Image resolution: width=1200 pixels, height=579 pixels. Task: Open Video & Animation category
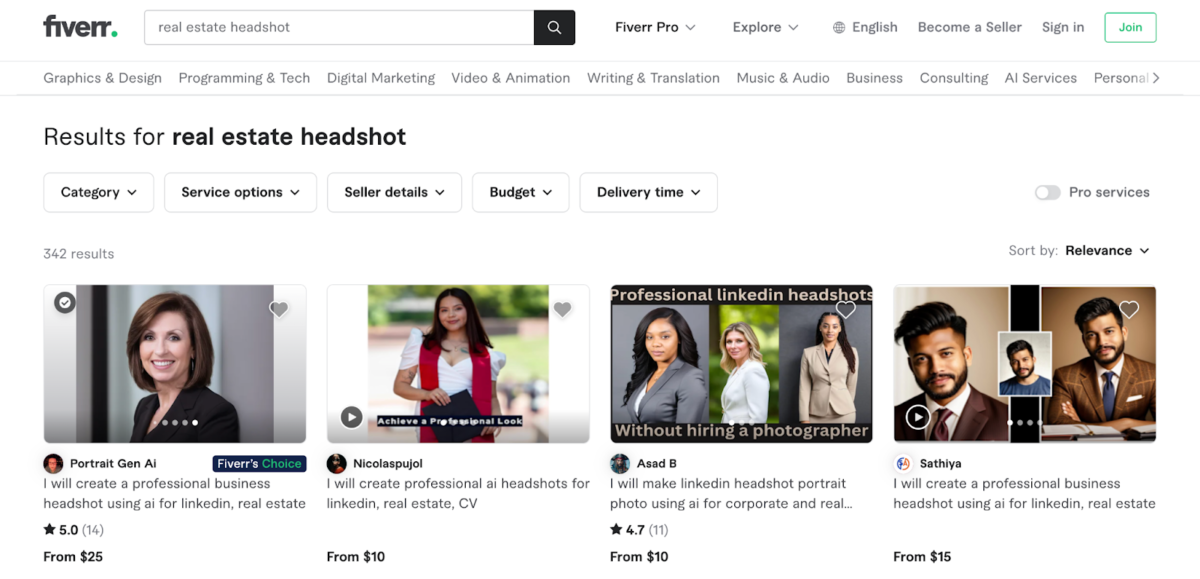(x=510, y=78)
